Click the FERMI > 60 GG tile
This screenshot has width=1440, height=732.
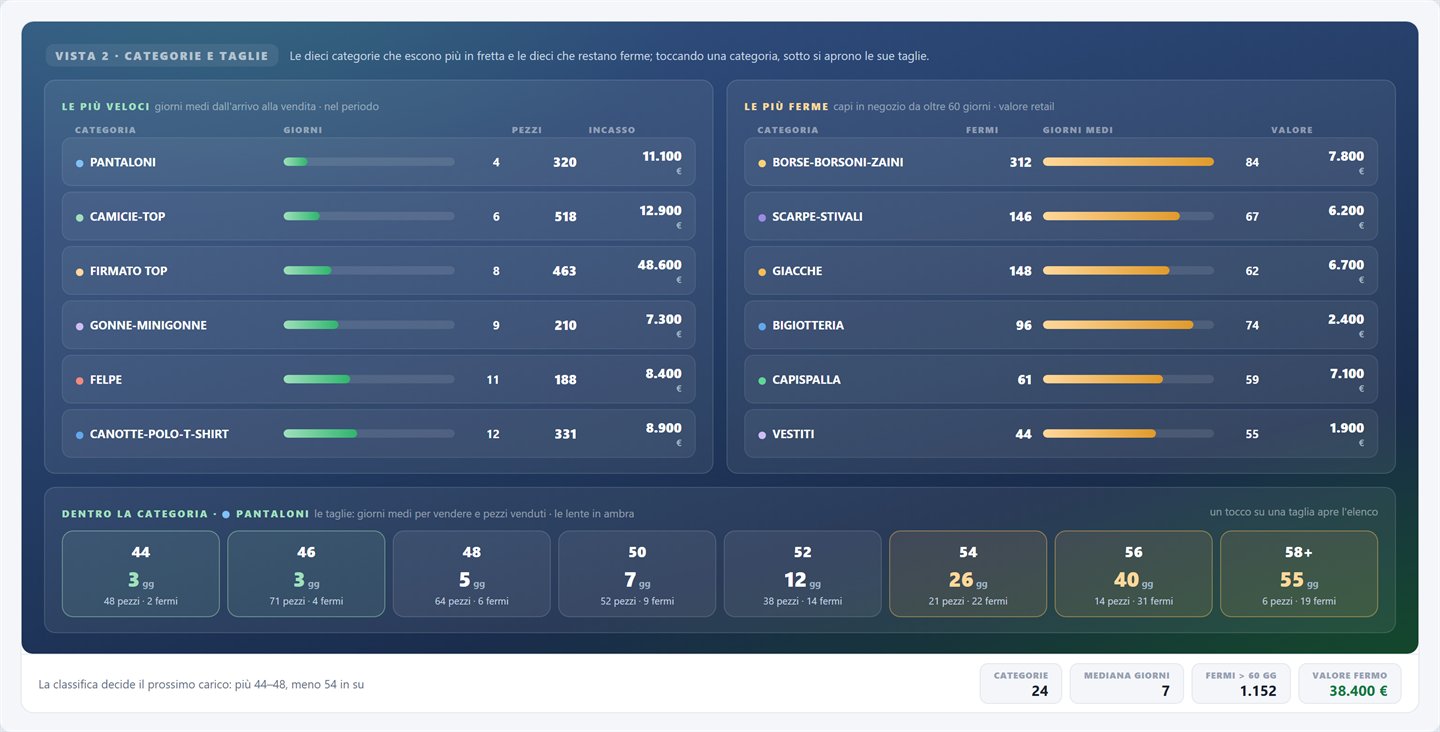(1241, 684)
